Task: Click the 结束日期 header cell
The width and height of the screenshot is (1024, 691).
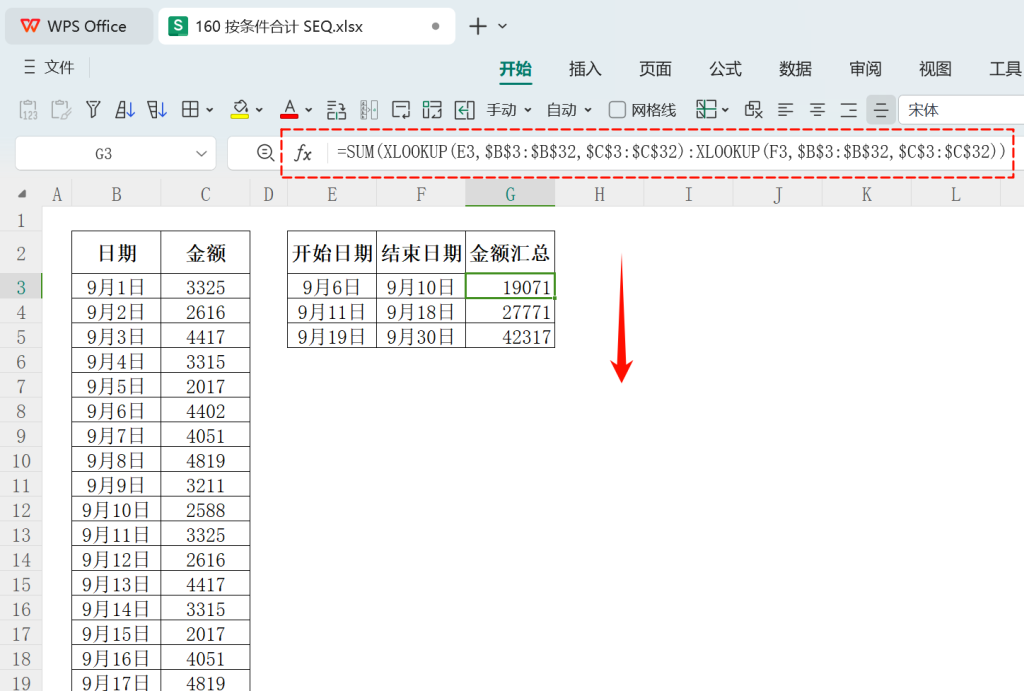Action: click(x=421, y=252)
